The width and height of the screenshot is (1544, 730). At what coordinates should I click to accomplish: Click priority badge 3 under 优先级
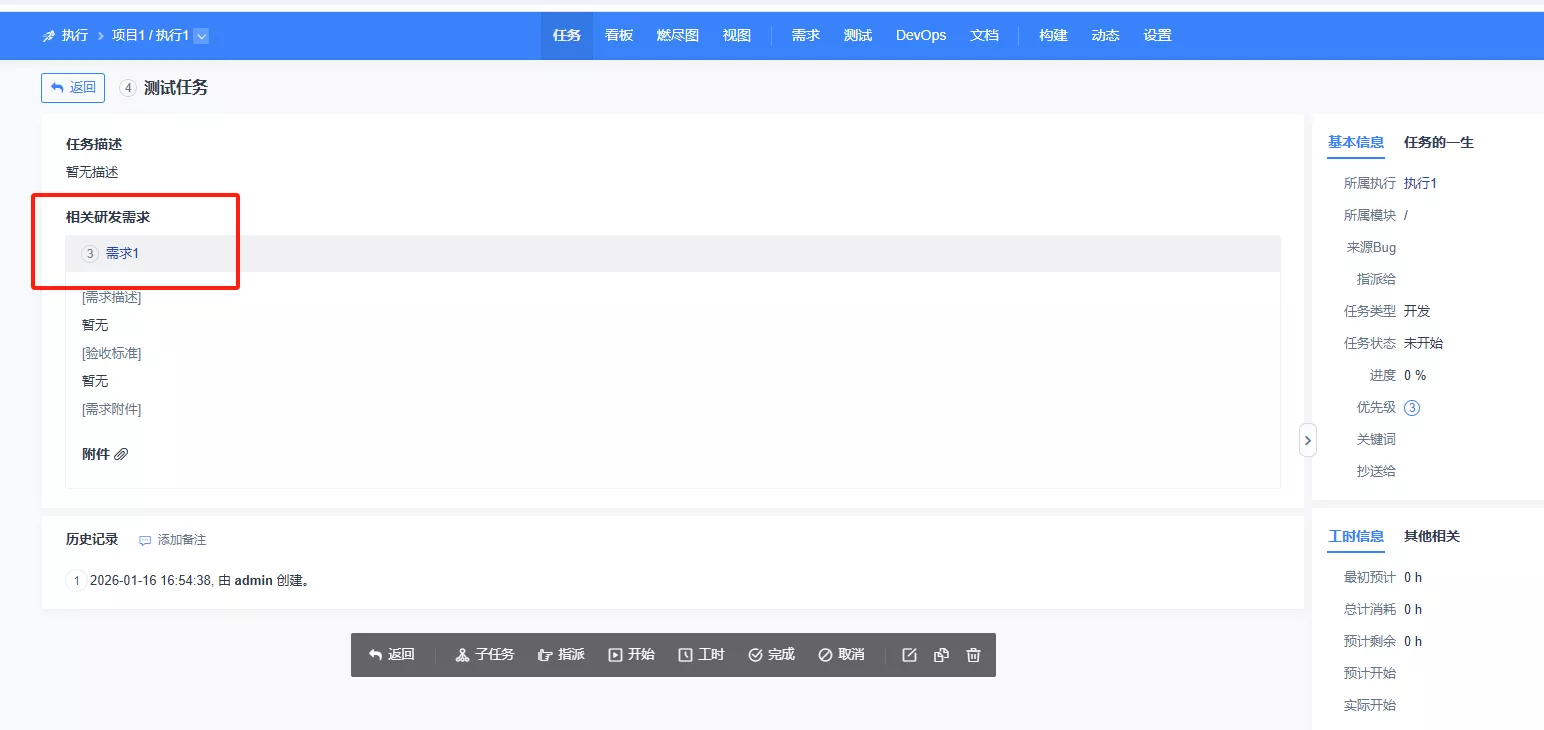(1412, 407)
